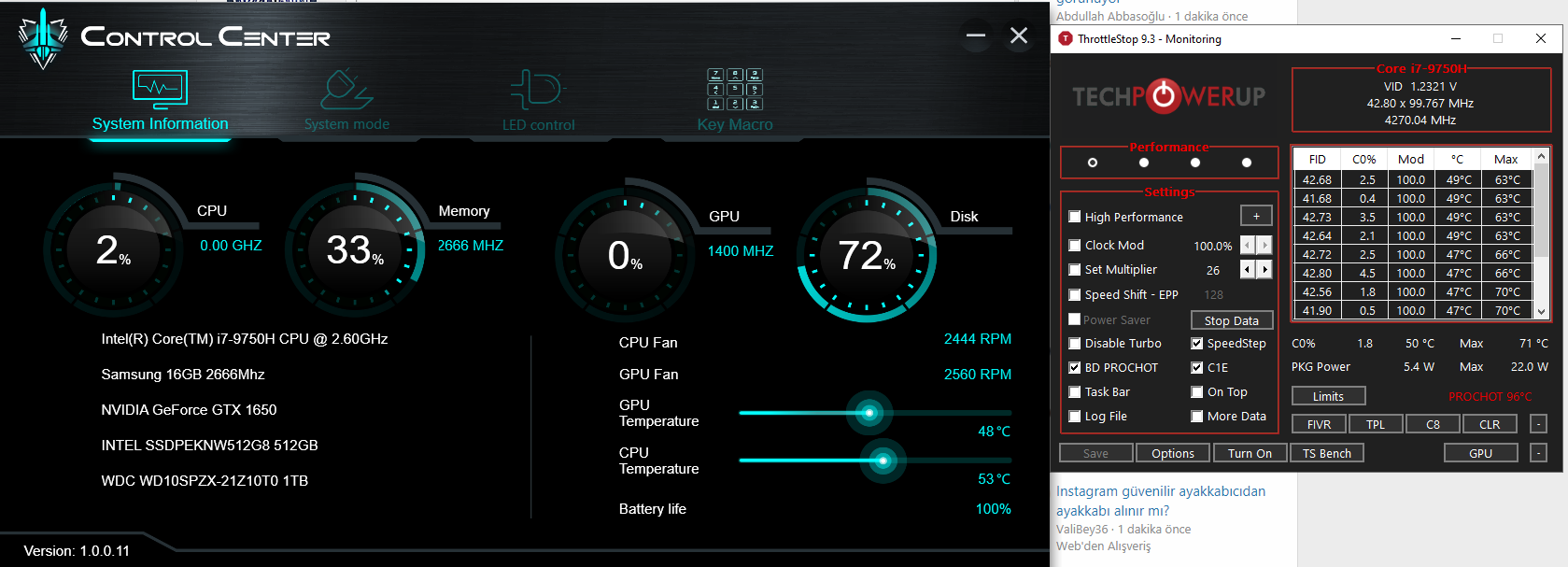The height and width of the screenshot is (567, 1568).
Task: Uncheck BD PROCHOT checkbox
Action: 1075,367
